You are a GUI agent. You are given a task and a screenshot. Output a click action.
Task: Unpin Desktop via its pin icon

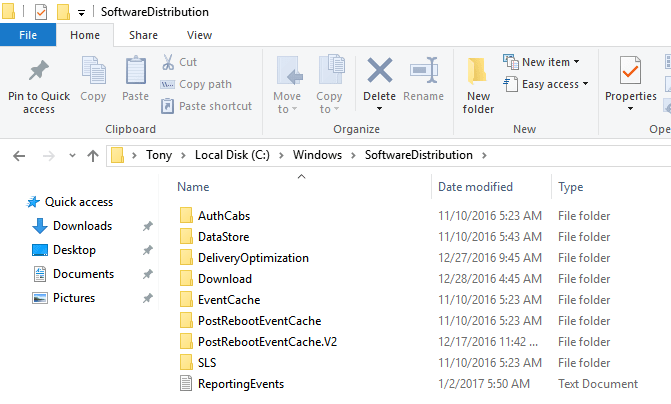tap(148, 250)
